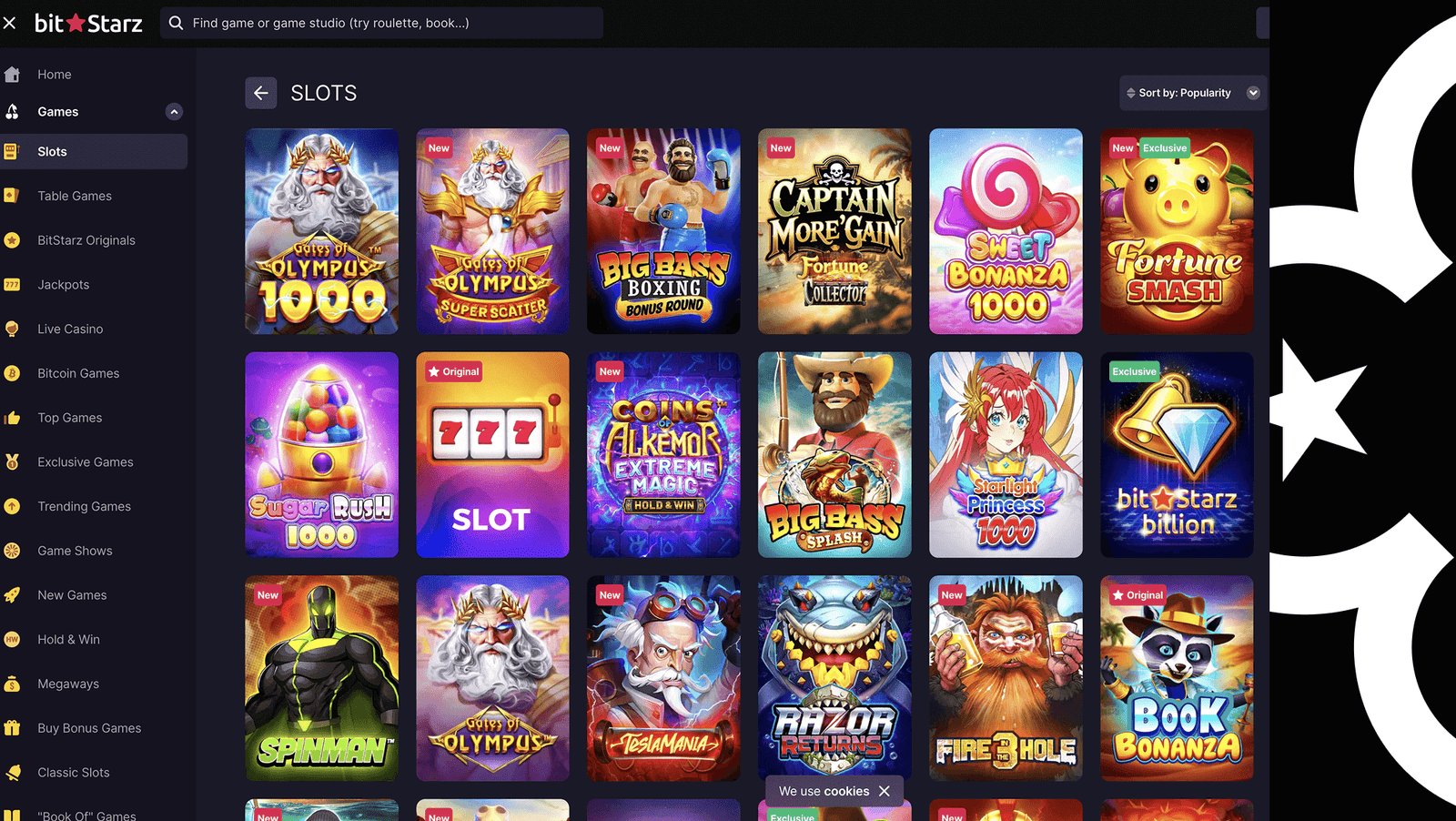Dismiss the We use cookies notice
The image size is (1456, 821).
tap(884, 791)
